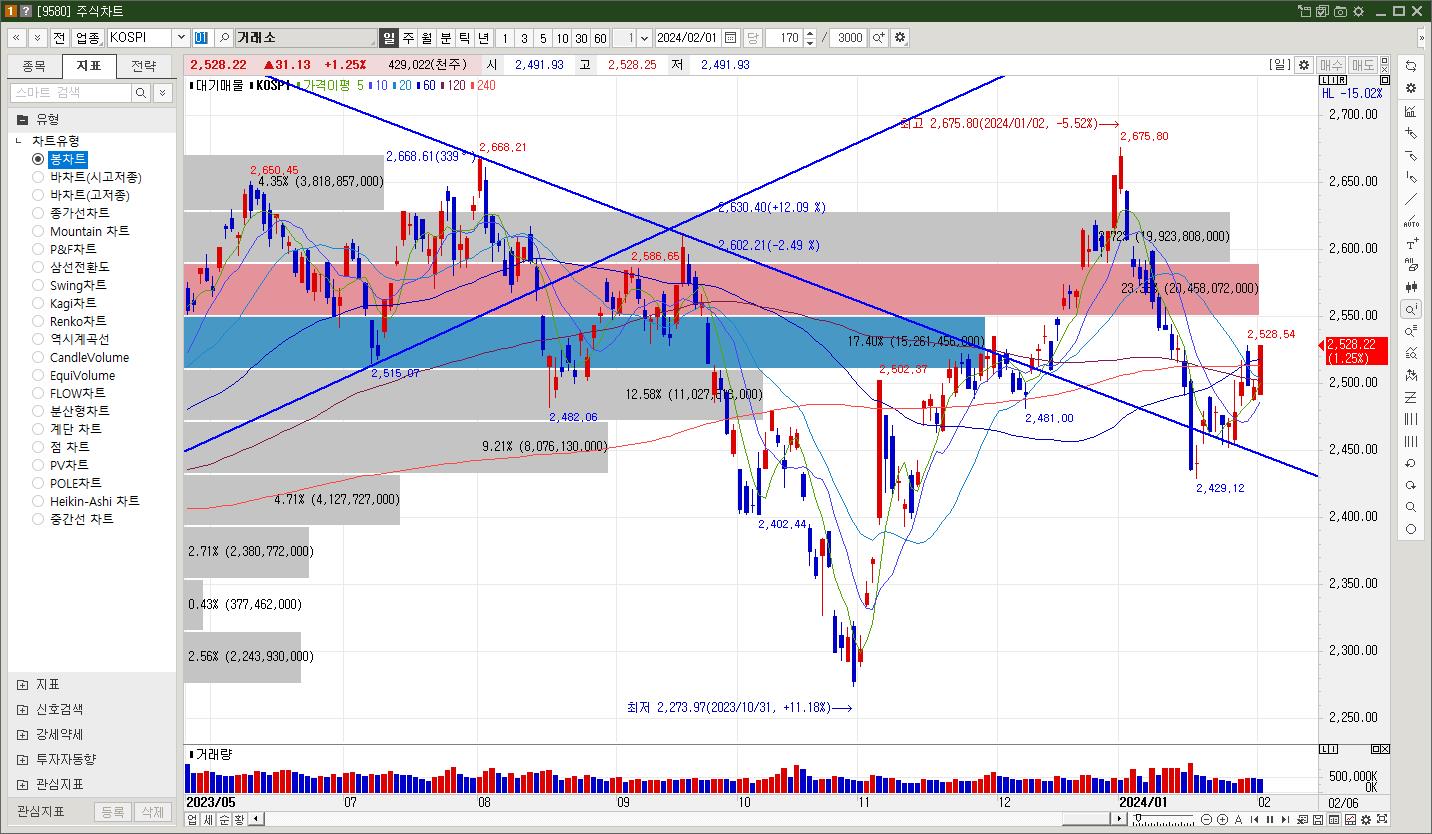This screenshot has width=1432, height=834.
Task: Click the zoom-out minus icon in bottom bar
Action: click(x=1206, y=820)
